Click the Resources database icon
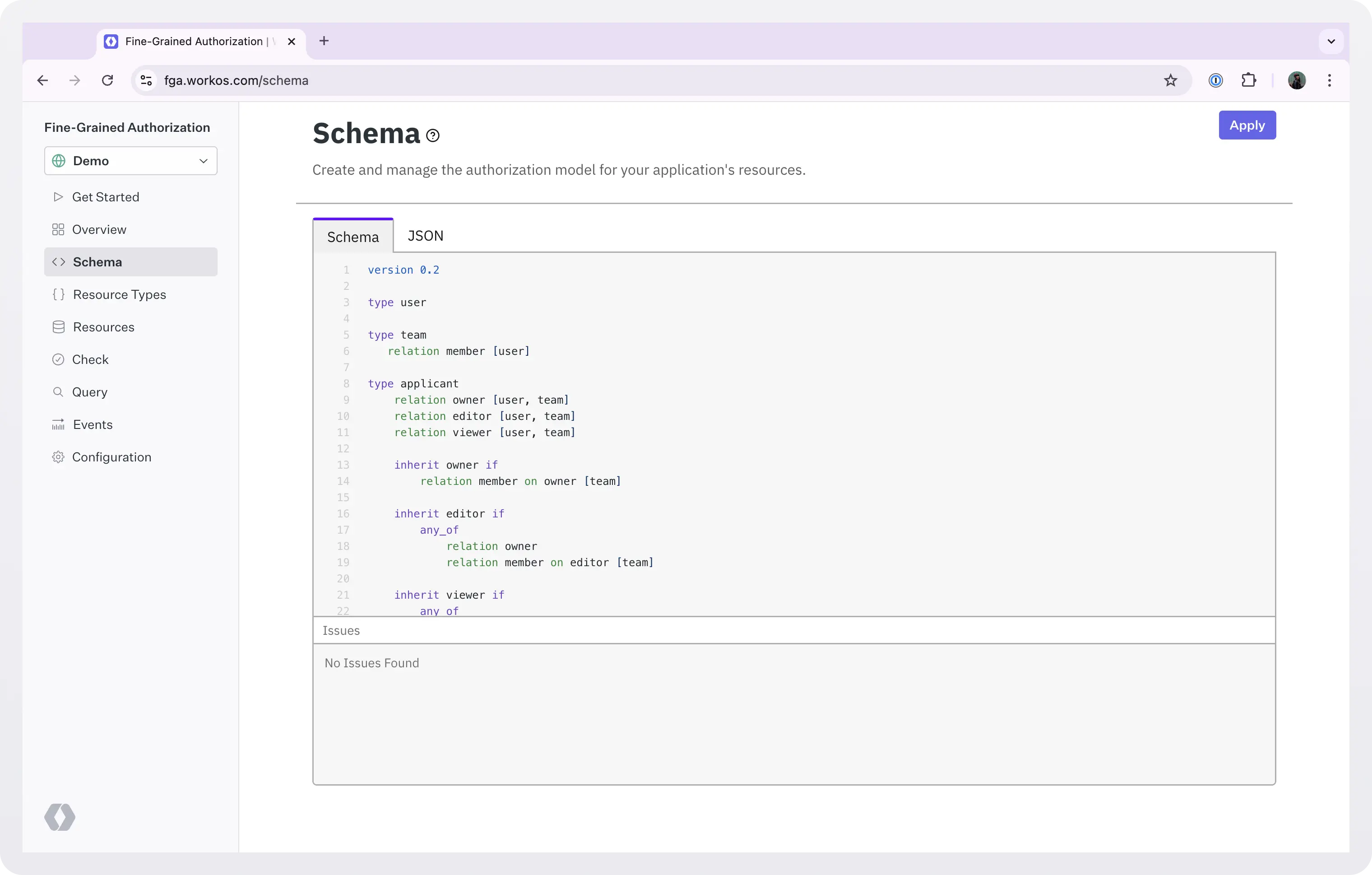Viewport: 1372px width, 875px height. [58, 327]
